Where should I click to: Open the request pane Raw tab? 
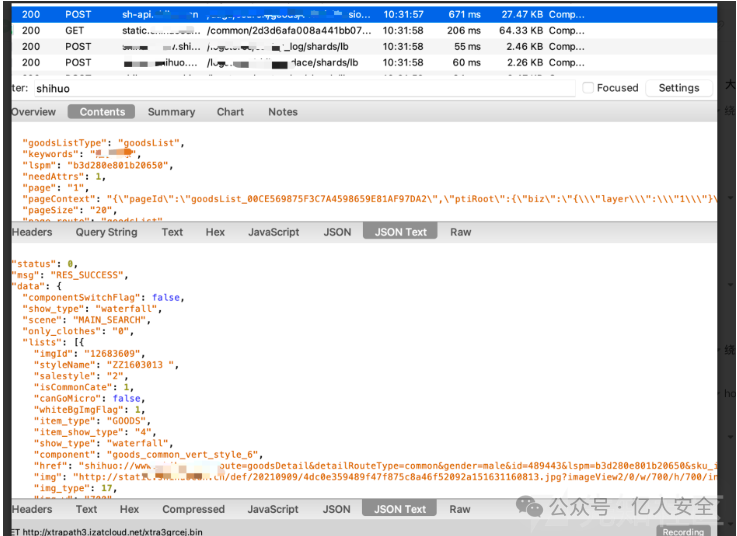pyautogui.click(x=460, y=232)
